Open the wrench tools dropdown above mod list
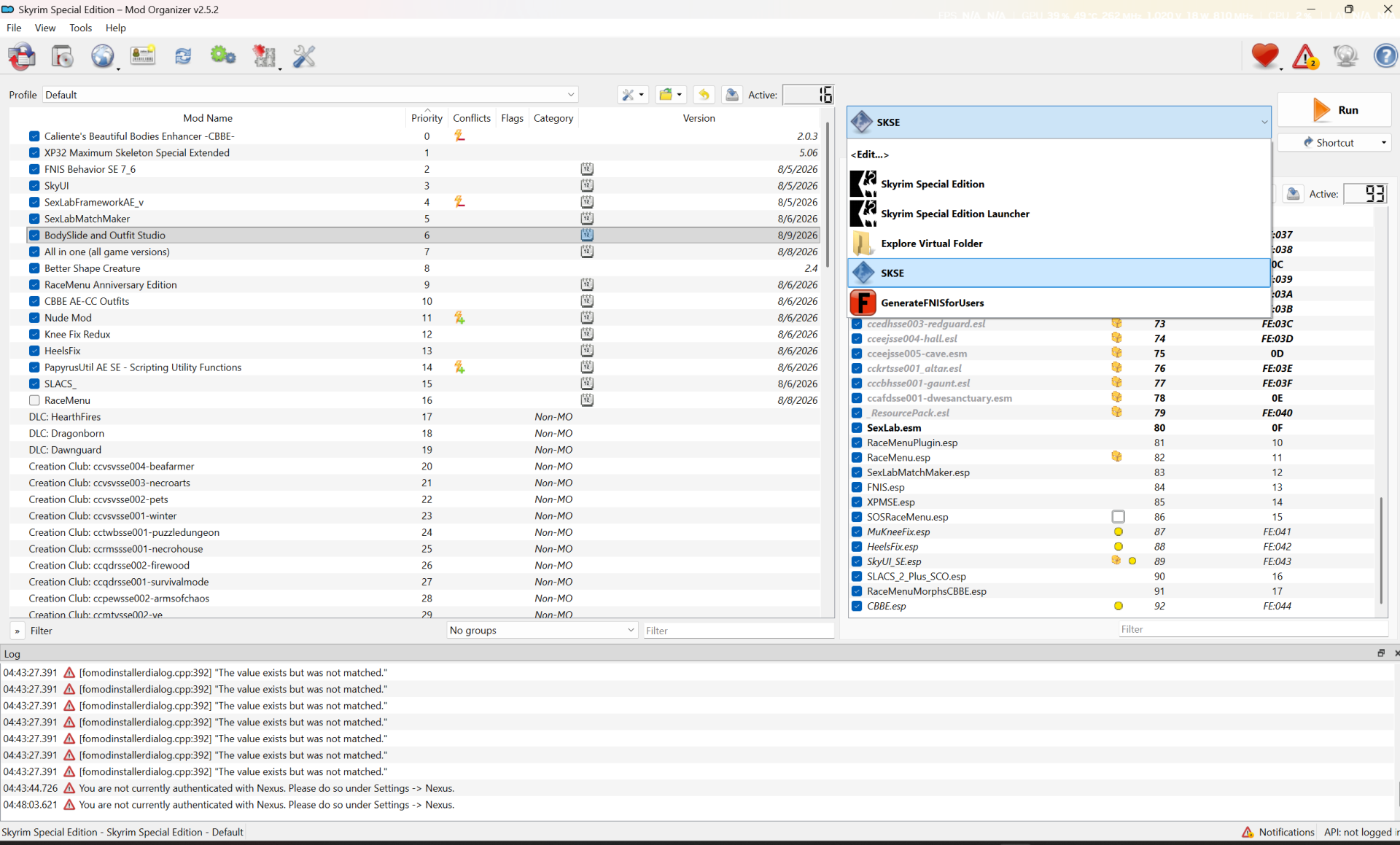 pos(632,95)
